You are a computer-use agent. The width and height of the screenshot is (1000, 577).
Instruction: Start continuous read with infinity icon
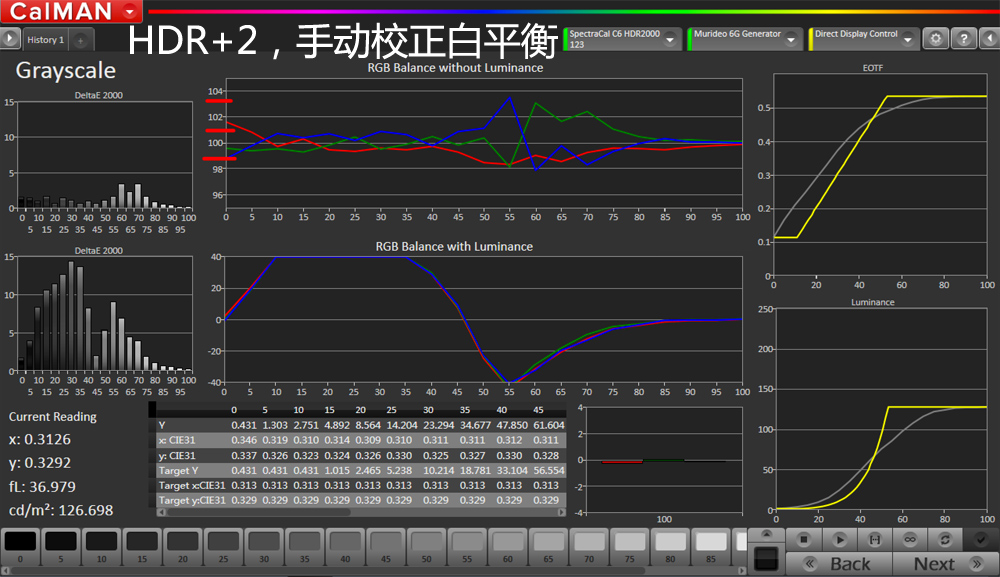[910, 539]
